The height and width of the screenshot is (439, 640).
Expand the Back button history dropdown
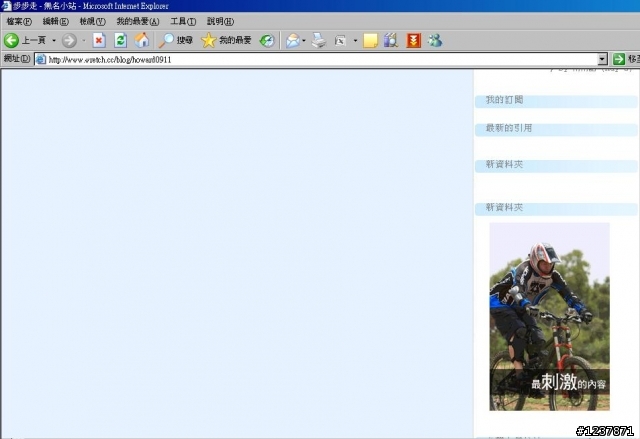click(x=53, y=40)
